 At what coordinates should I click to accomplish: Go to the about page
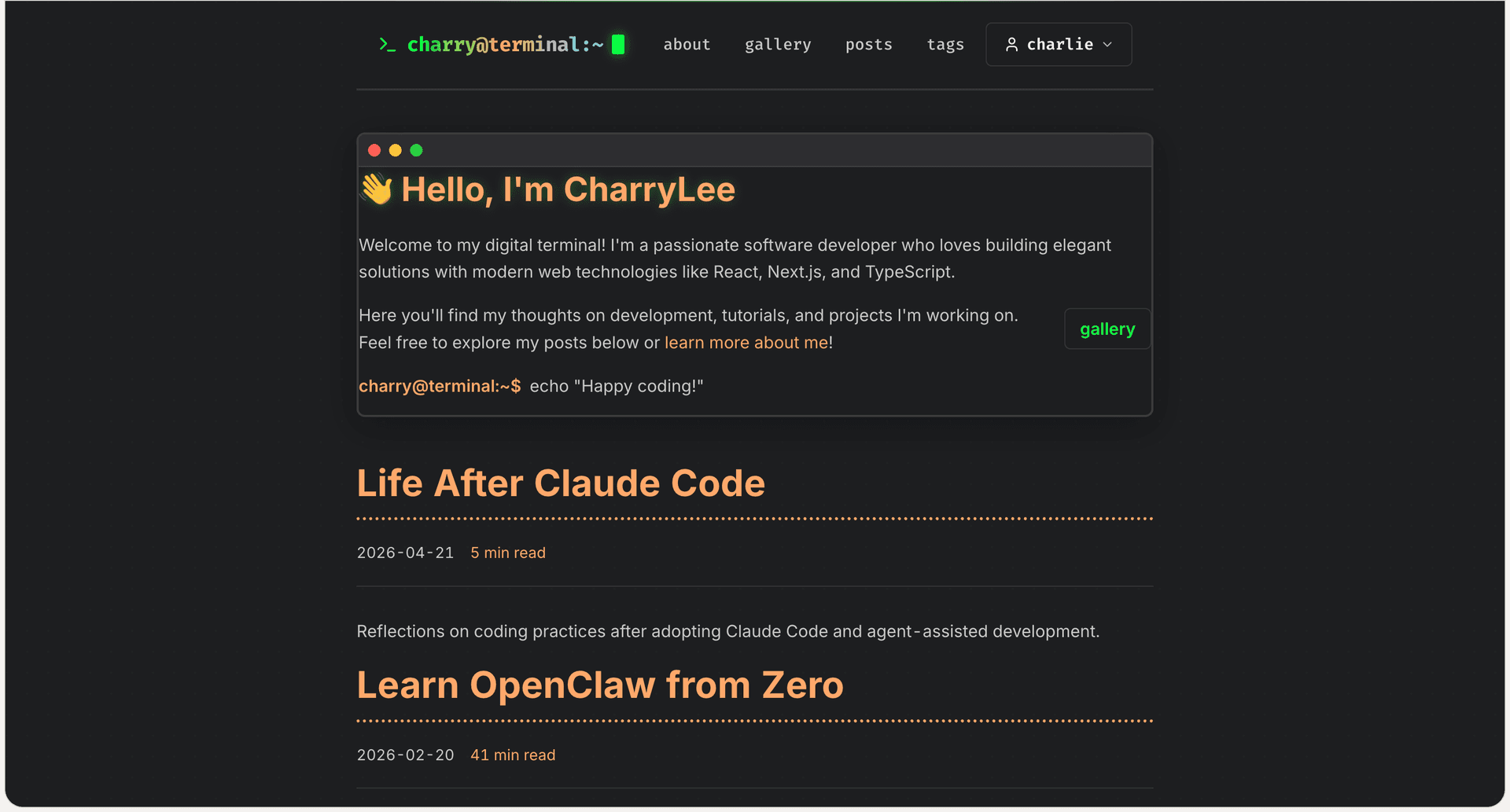pyautogui.click(x=687, y=45)
